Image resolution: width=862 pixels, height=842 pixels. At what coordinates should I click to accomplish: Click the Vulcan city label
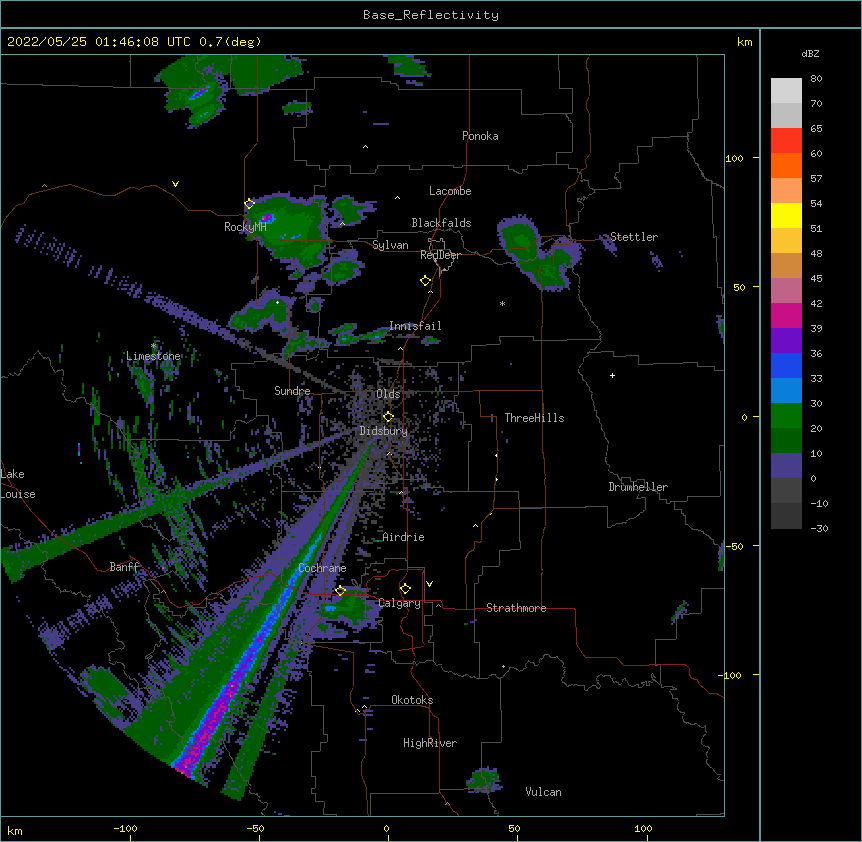tap(543, 792)
